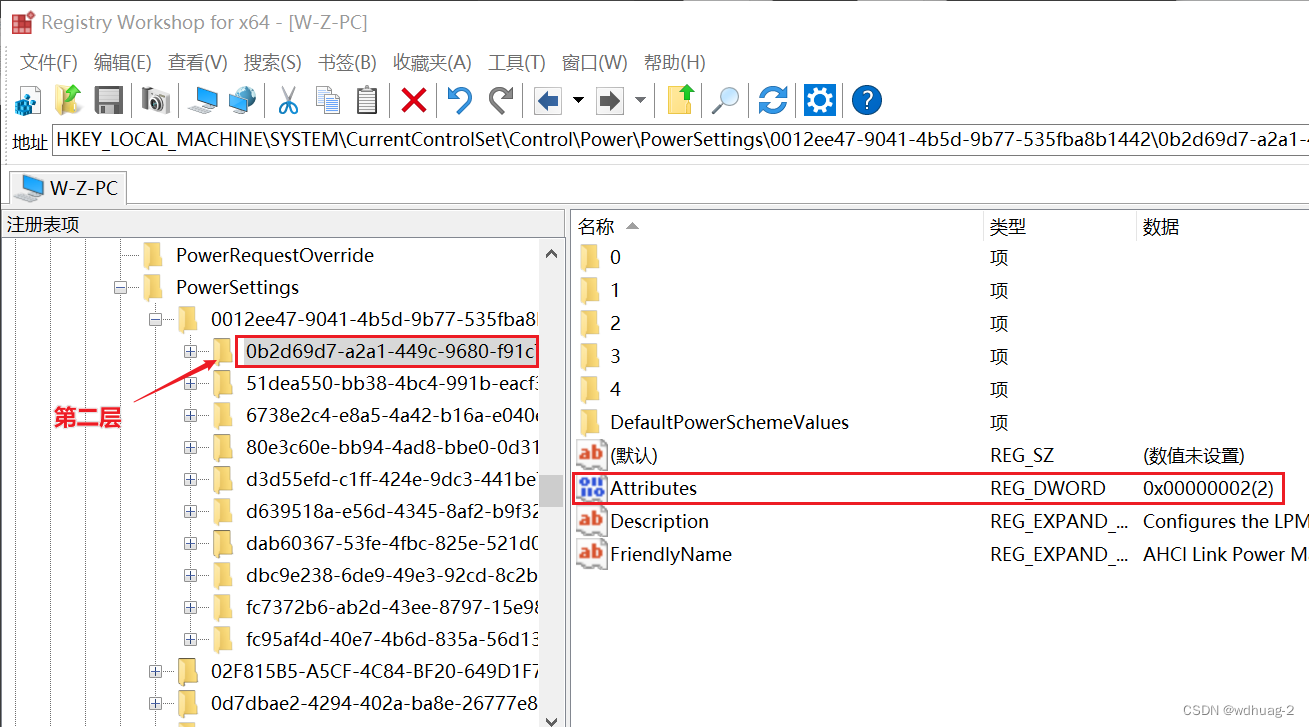Click the redo arrow icon
1309x727 pixels.
click(x=500, y=100)
